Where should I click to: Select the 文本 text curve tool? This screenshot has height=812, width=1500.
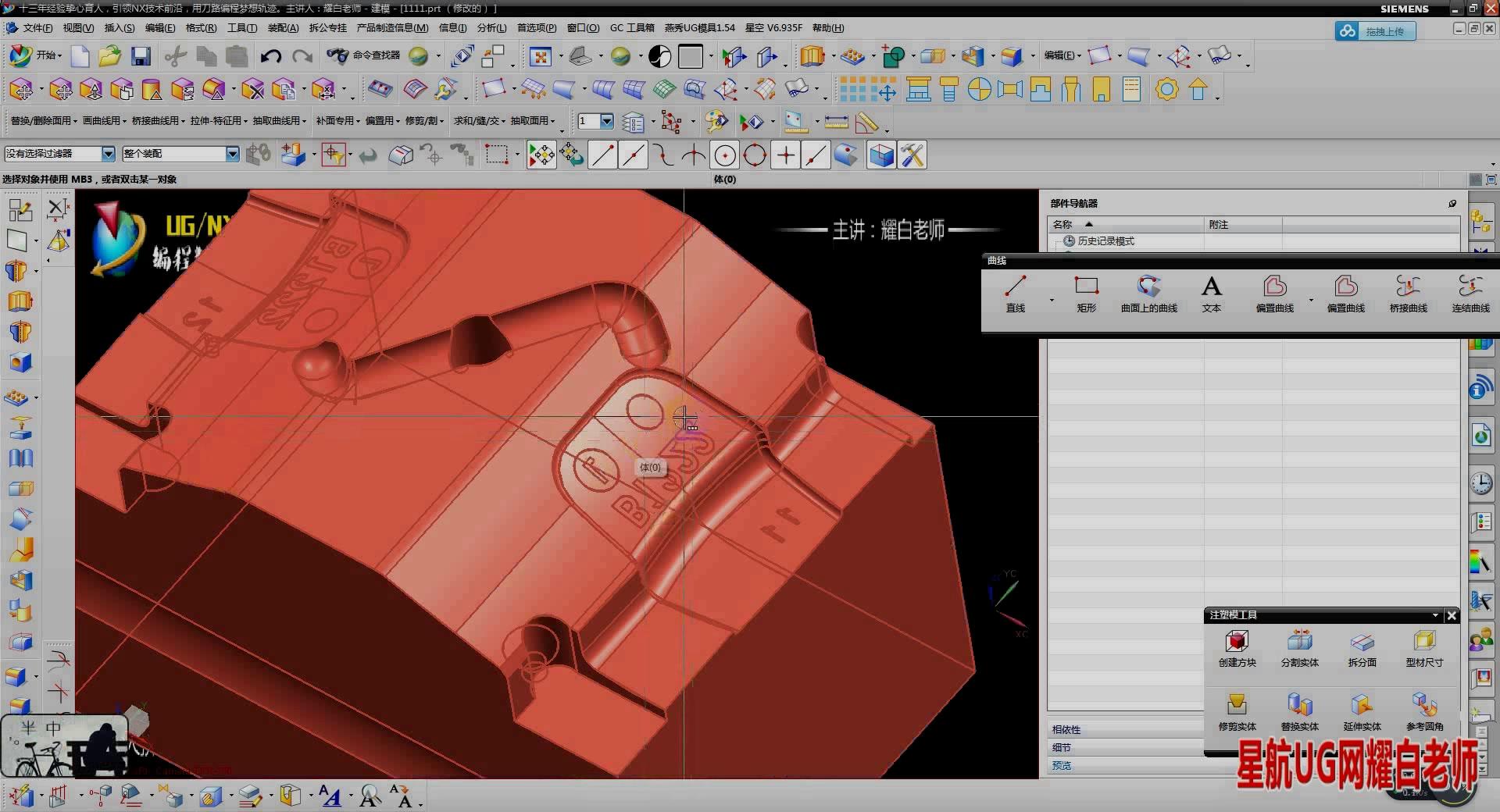pos(1211,294)
